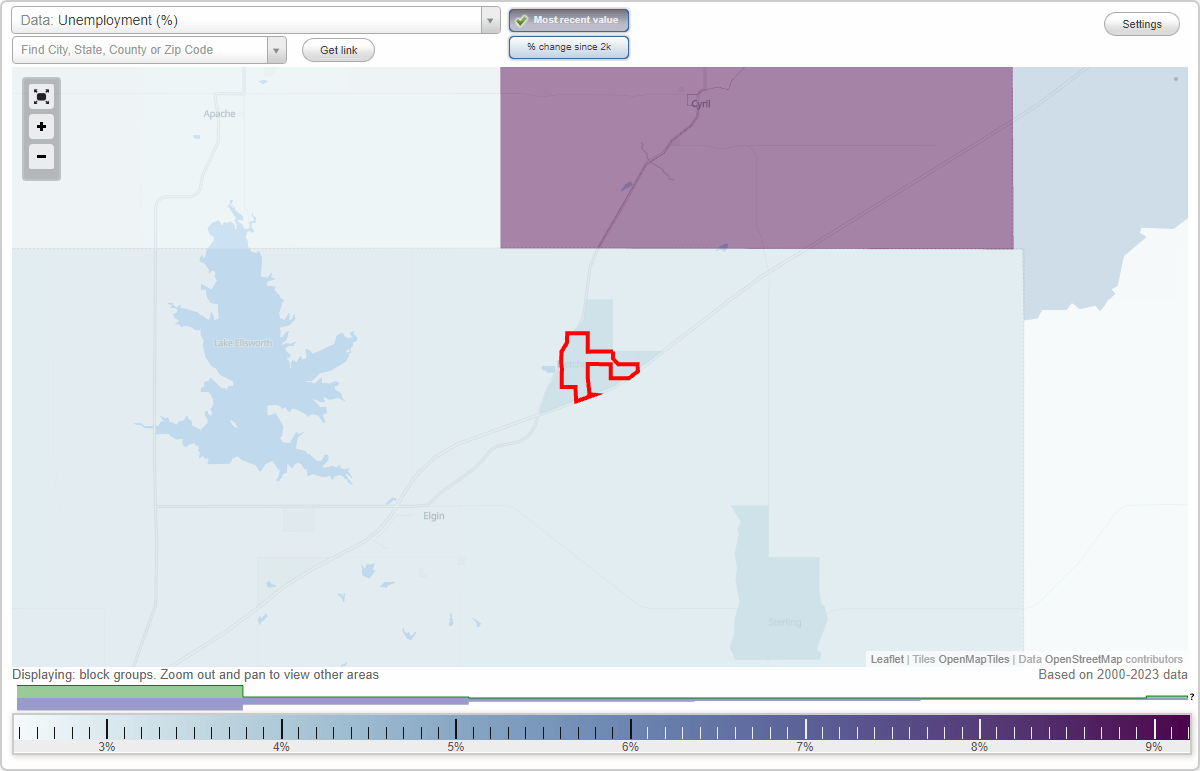Click the green checkmark on Most recent value
Screen dimensions: 1200x771
coord(521,19)
